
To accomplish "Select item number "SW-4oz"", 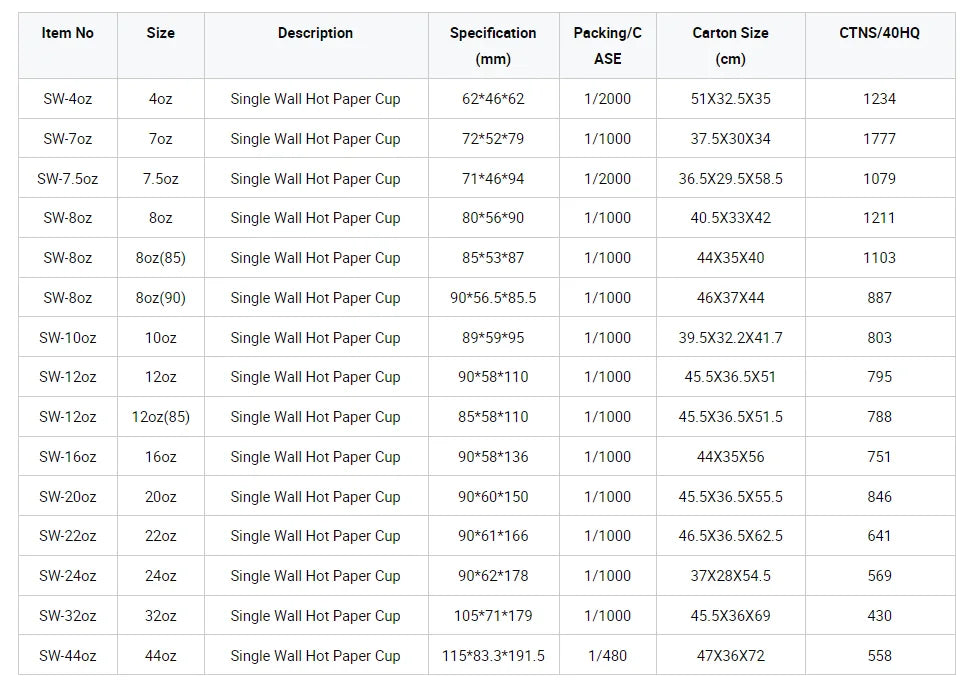I will pos(68,99).
